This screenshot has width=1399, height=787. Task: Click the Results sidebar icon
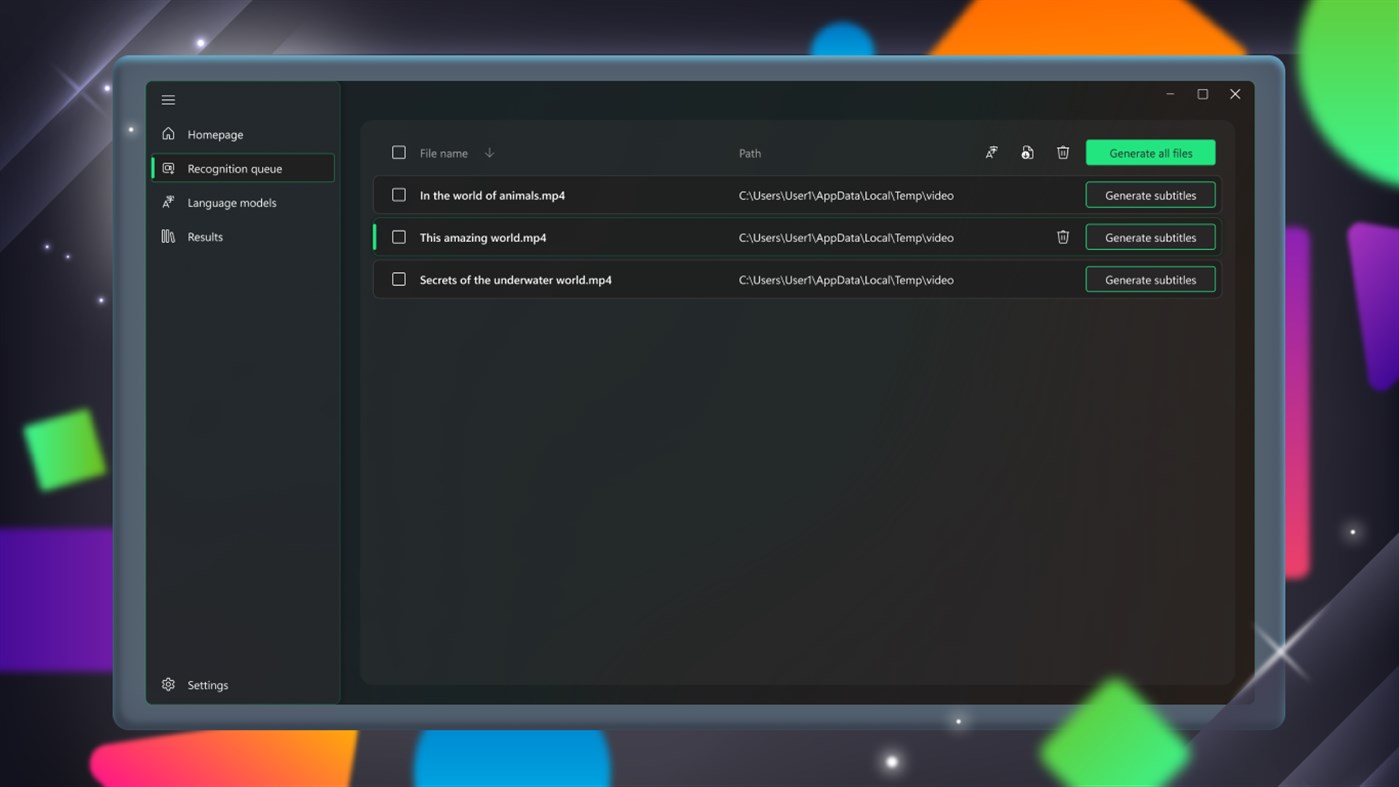pyautogui.click(x=168, y=236)
